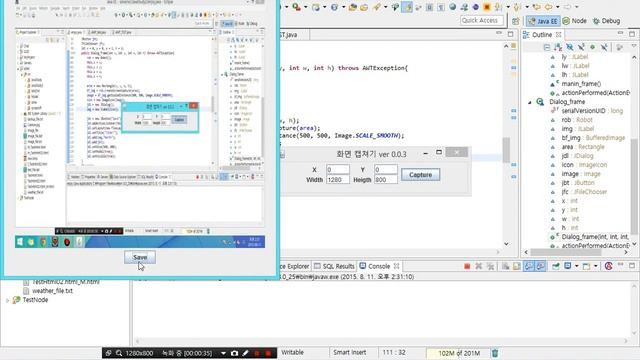
Task: Switch to the Debug perspective
Action: (607, 21)
